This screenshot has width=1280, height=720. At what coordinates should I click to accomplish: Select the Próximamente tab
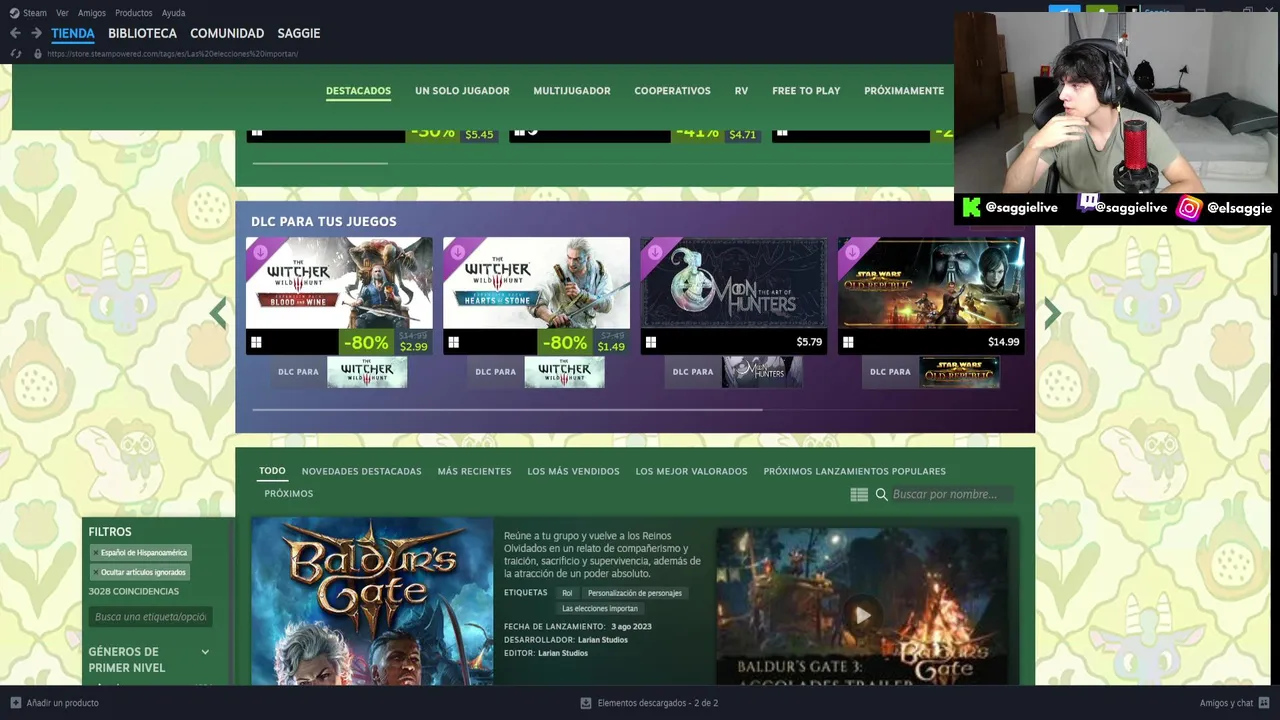pos(904,91)
